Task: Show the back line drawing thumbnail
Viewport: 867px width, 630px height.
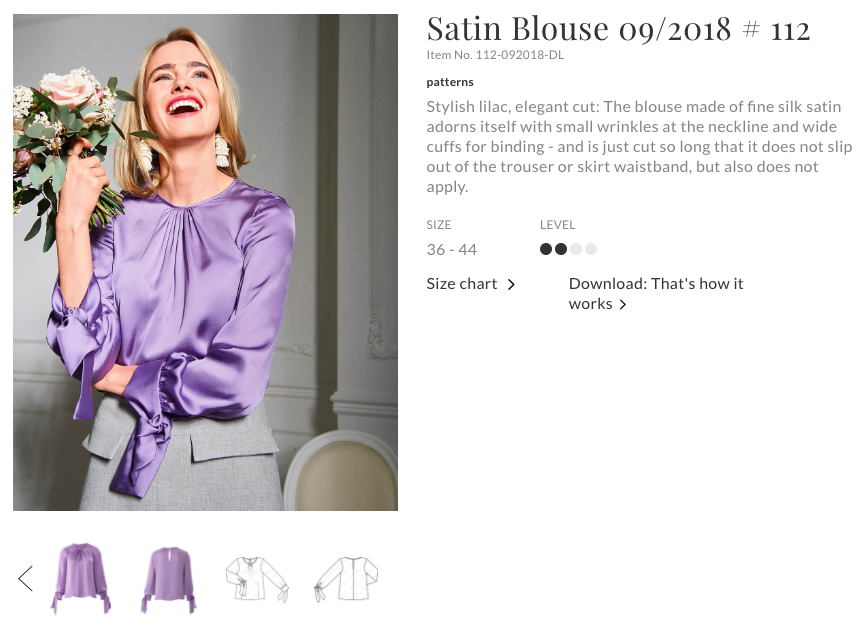Action: click(x=346, y=578)
